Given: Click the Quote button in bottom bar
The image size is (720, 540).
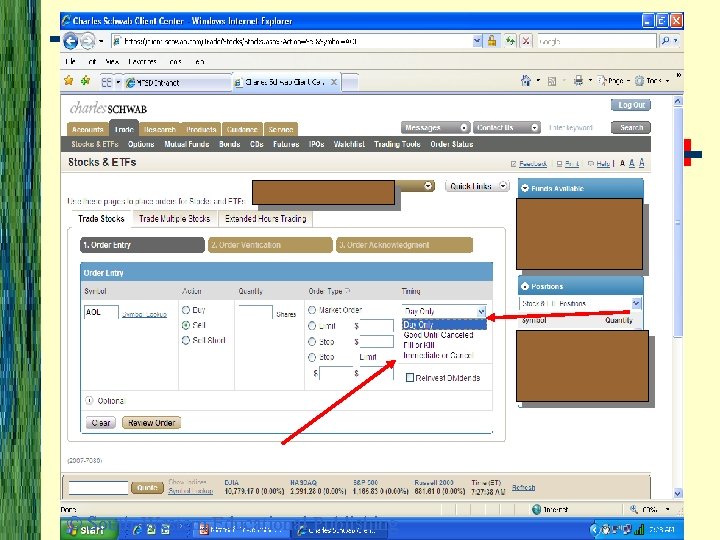Looking at the screenshot, I should point(147,488).
